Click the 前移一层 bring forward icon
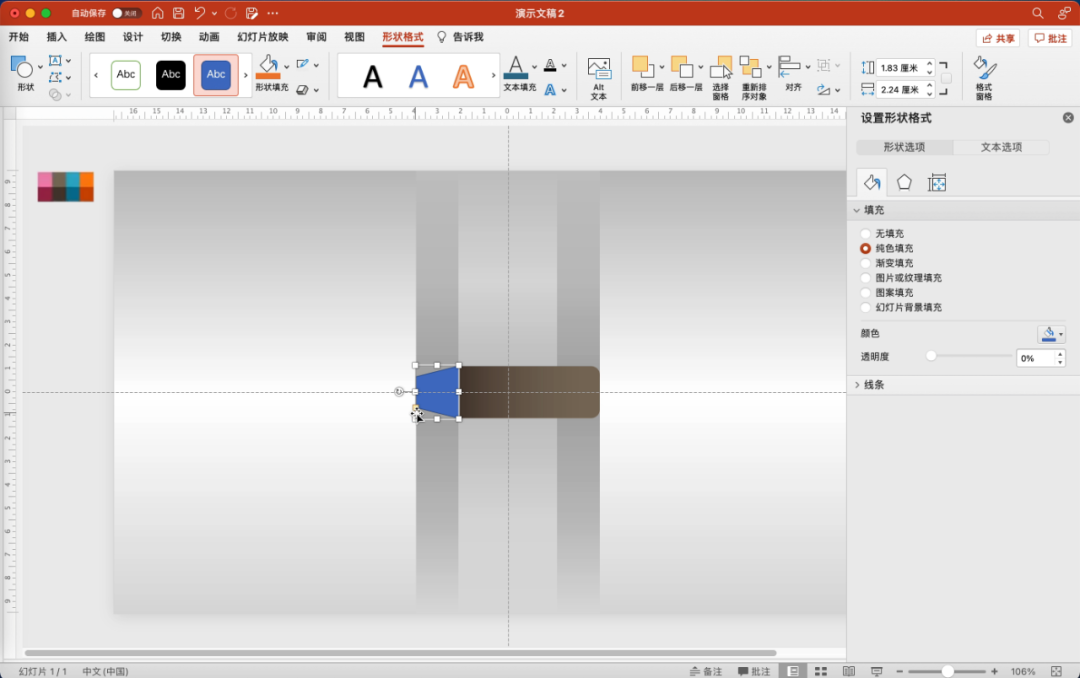Viewport: 1080px width, 678px height. [642, 68]
